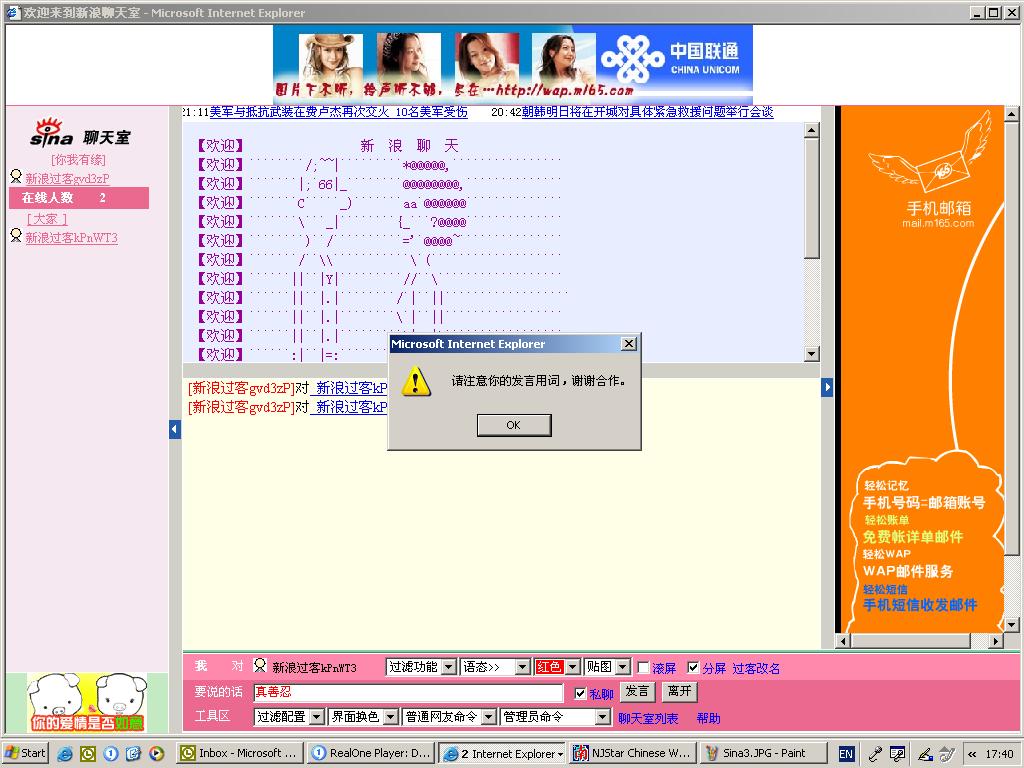Click the yellow warning icon in the dialog
This screenshot has height=768, width=1024.
(x=415, y=382)
